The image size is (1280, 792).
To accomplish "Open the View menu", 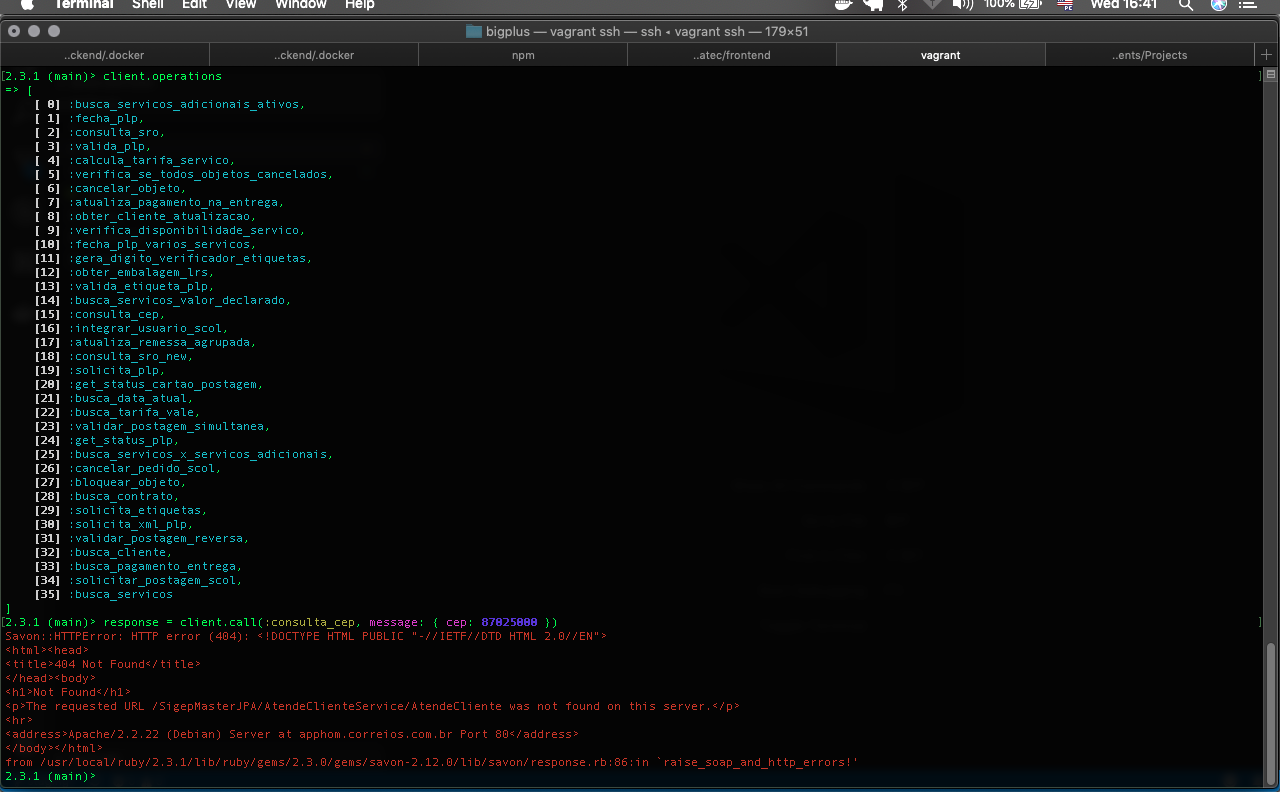I will click(240, 5).
